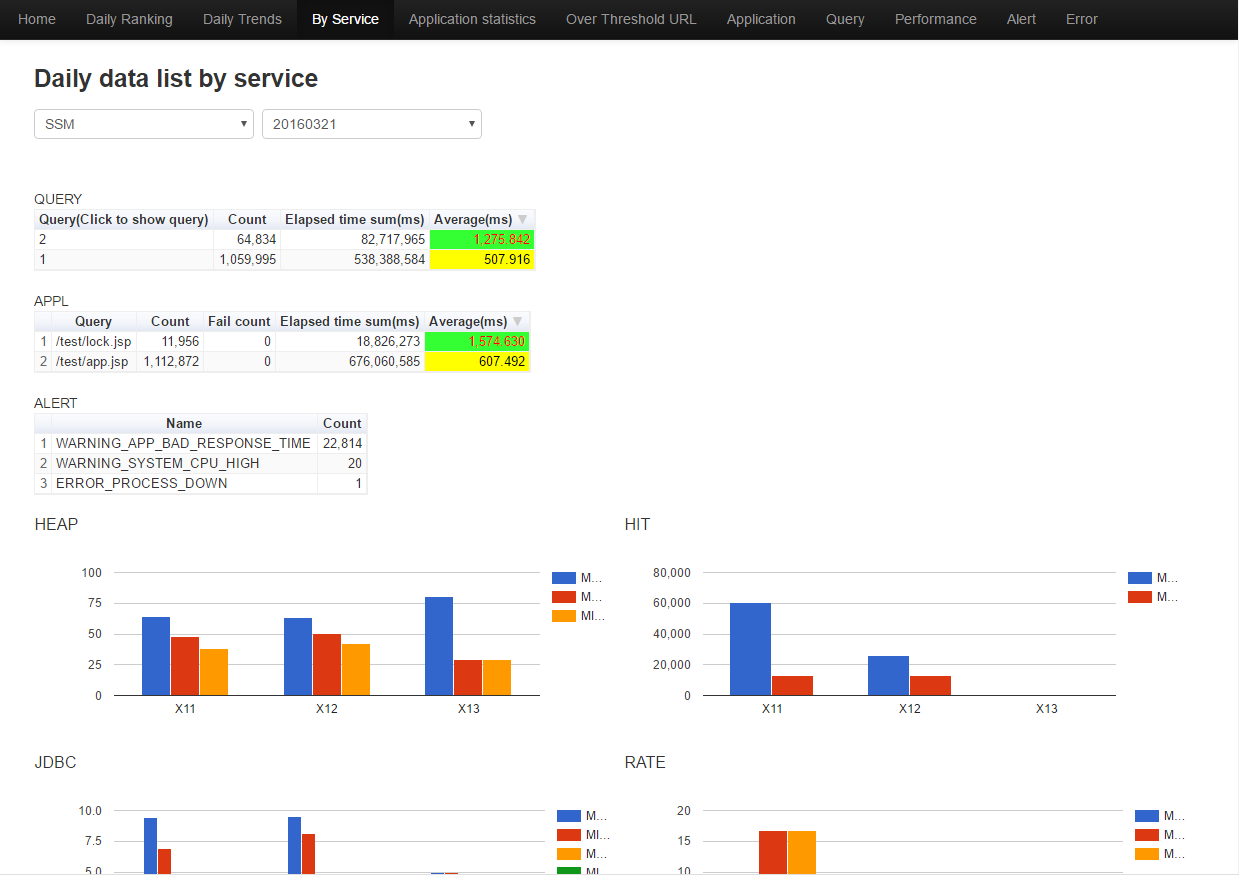
Task: Click red X11 bar in HIT chart
Action: point(792,686)
